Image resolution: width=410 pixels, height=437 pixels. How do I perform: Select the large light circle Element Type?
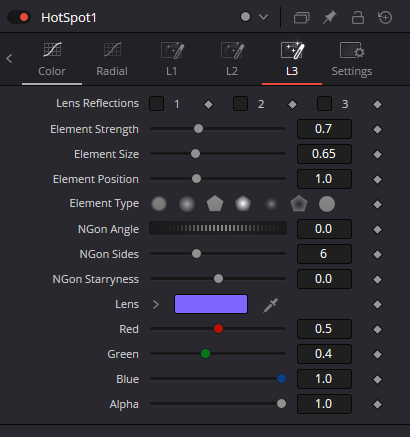[327, 204]
